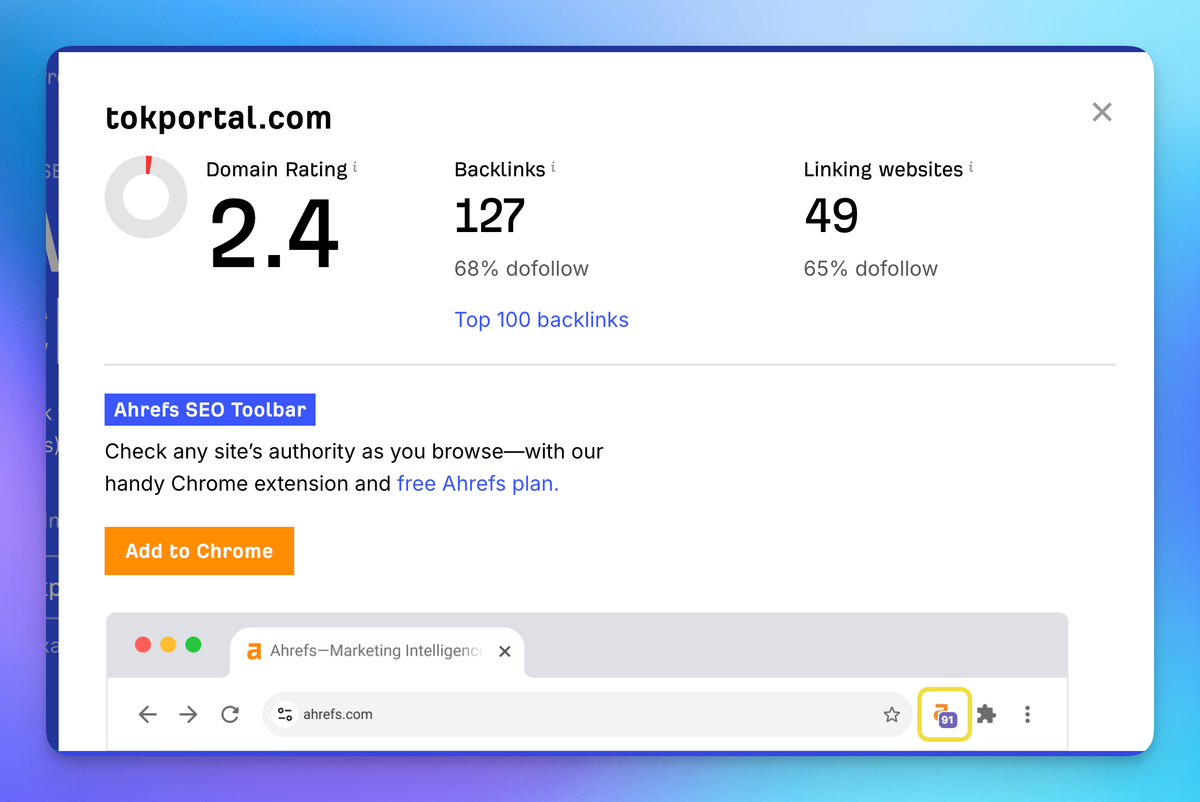The image size is (1200, 802).
Task: Click the 68% dofollow text
Action: (x=521, y=268)
